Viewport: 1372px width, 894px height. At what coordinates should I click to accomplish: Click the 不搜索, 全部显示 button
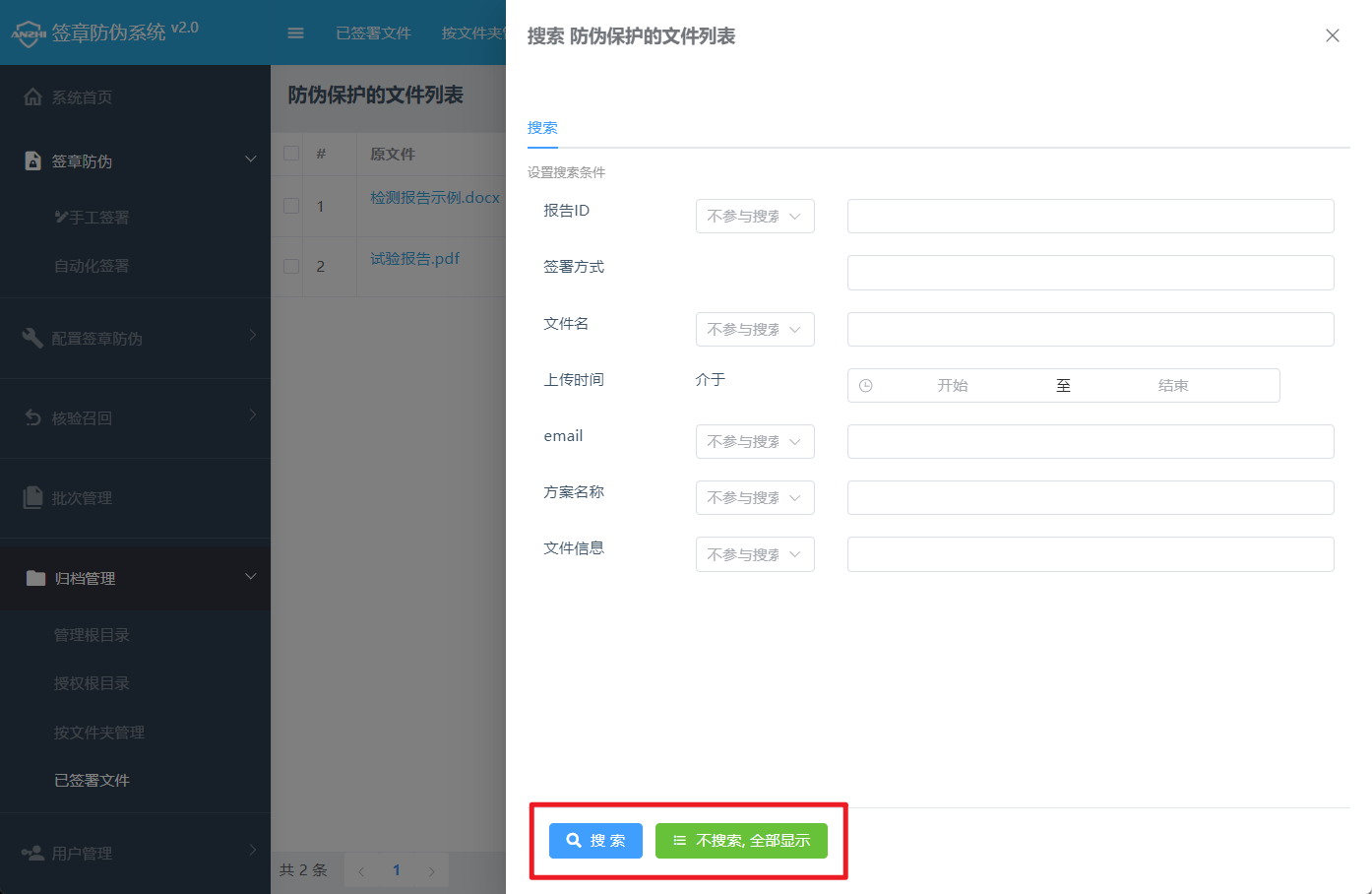(741, 840)
